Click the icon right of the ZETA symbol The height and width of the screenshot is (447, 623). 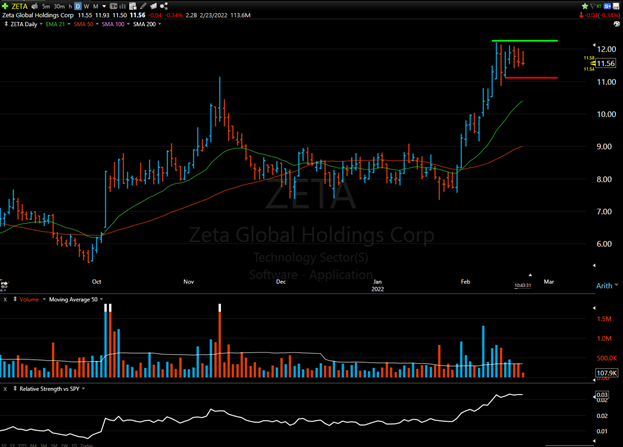point(35,6)
